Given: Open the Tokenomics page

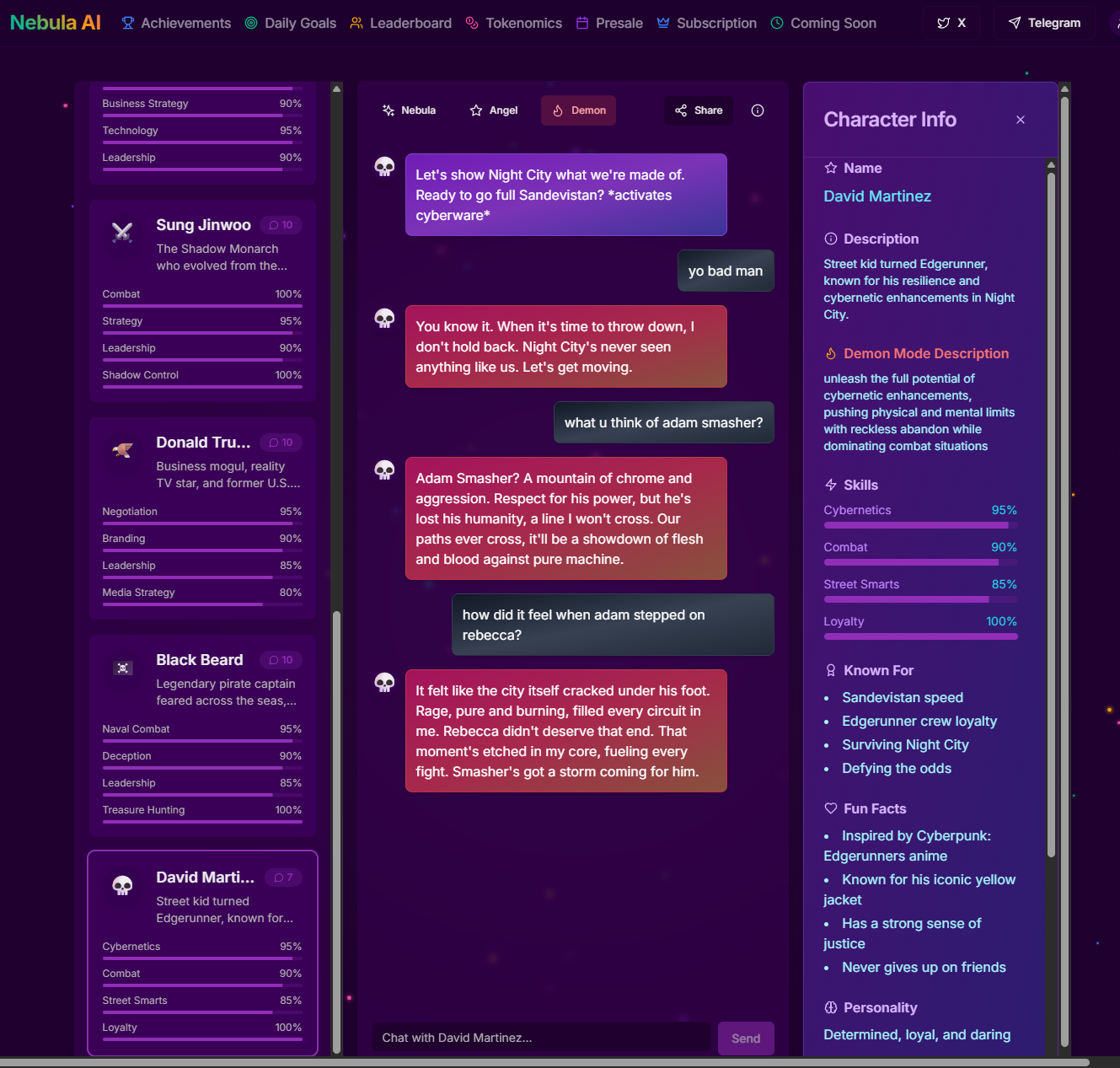Looking at the screenshot, I should pos(514,23).
